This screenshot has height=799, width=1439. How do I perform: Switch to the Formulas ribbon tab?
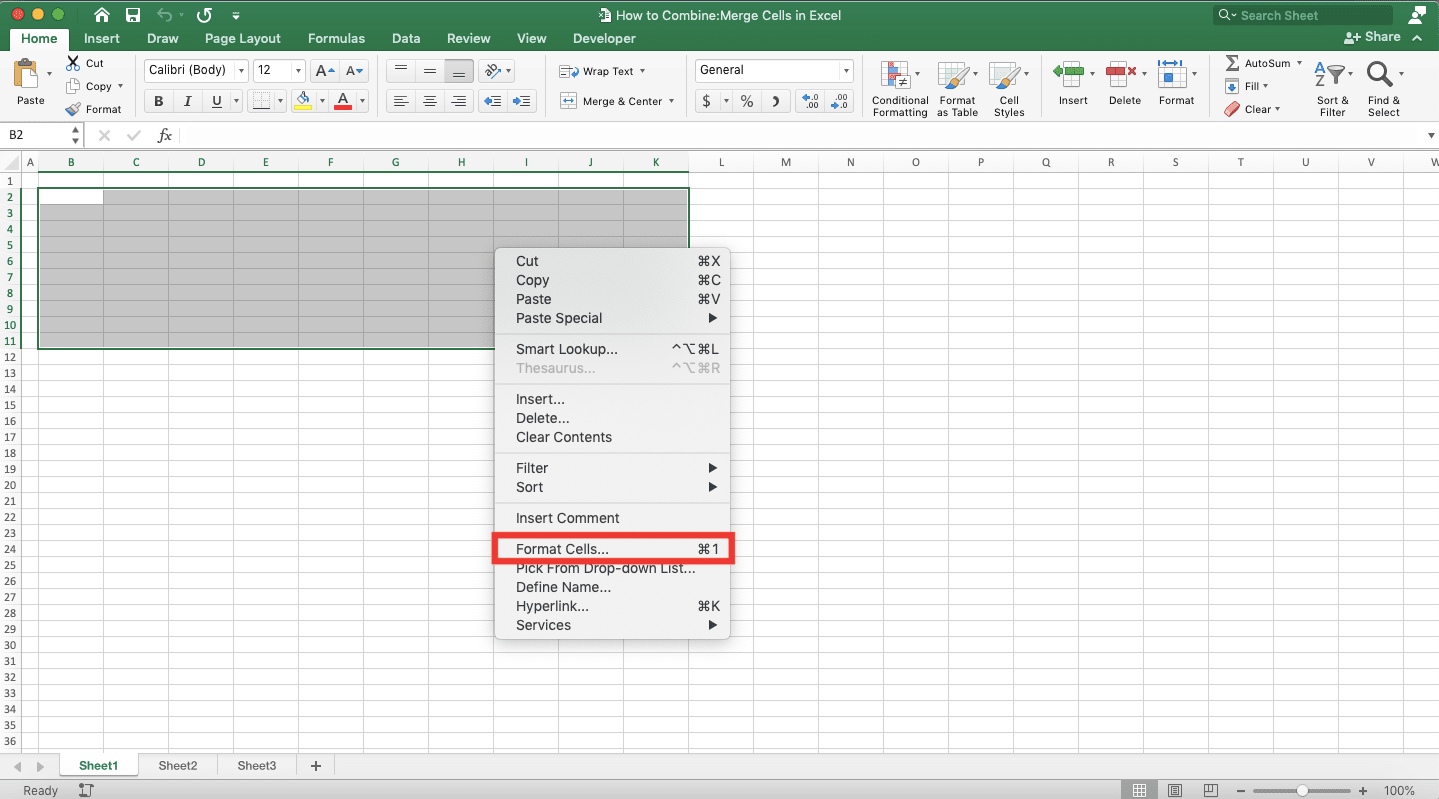tap(336, 38)
